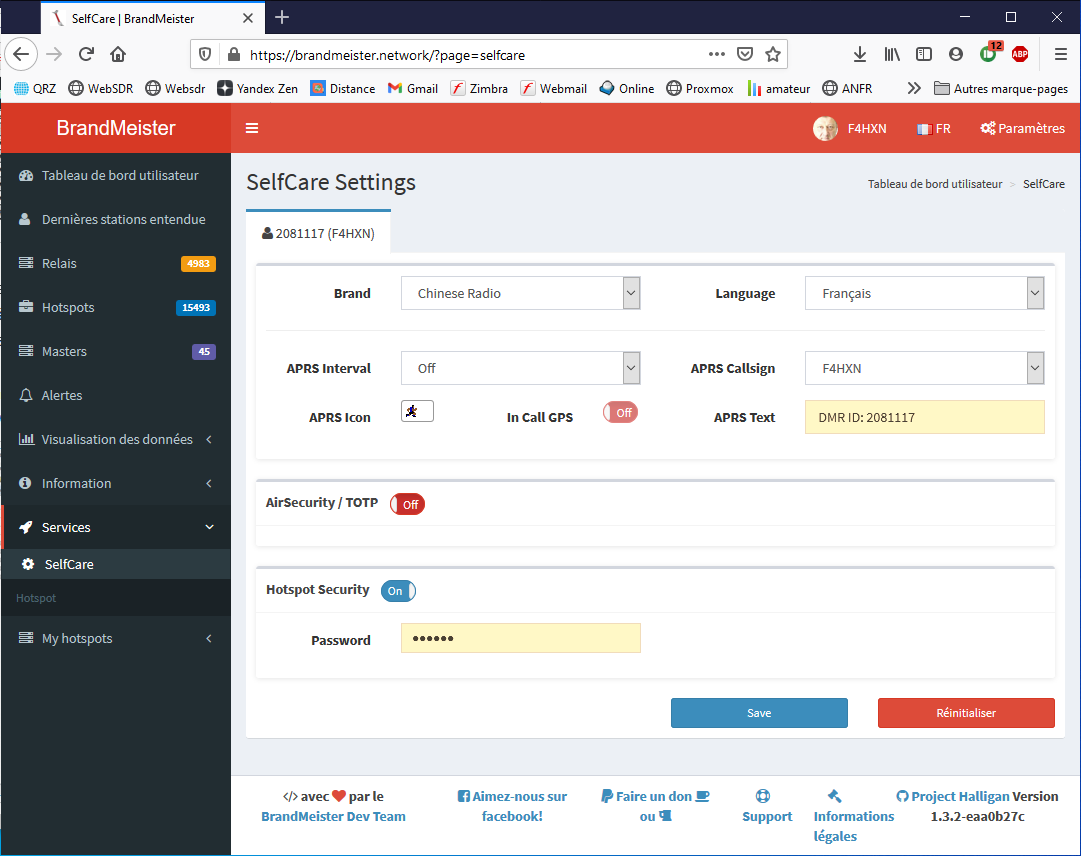Click the Adblock Plus ABP icon
The height and width of the screenshot is (856, 1081).
click(x=1020, y=54)
